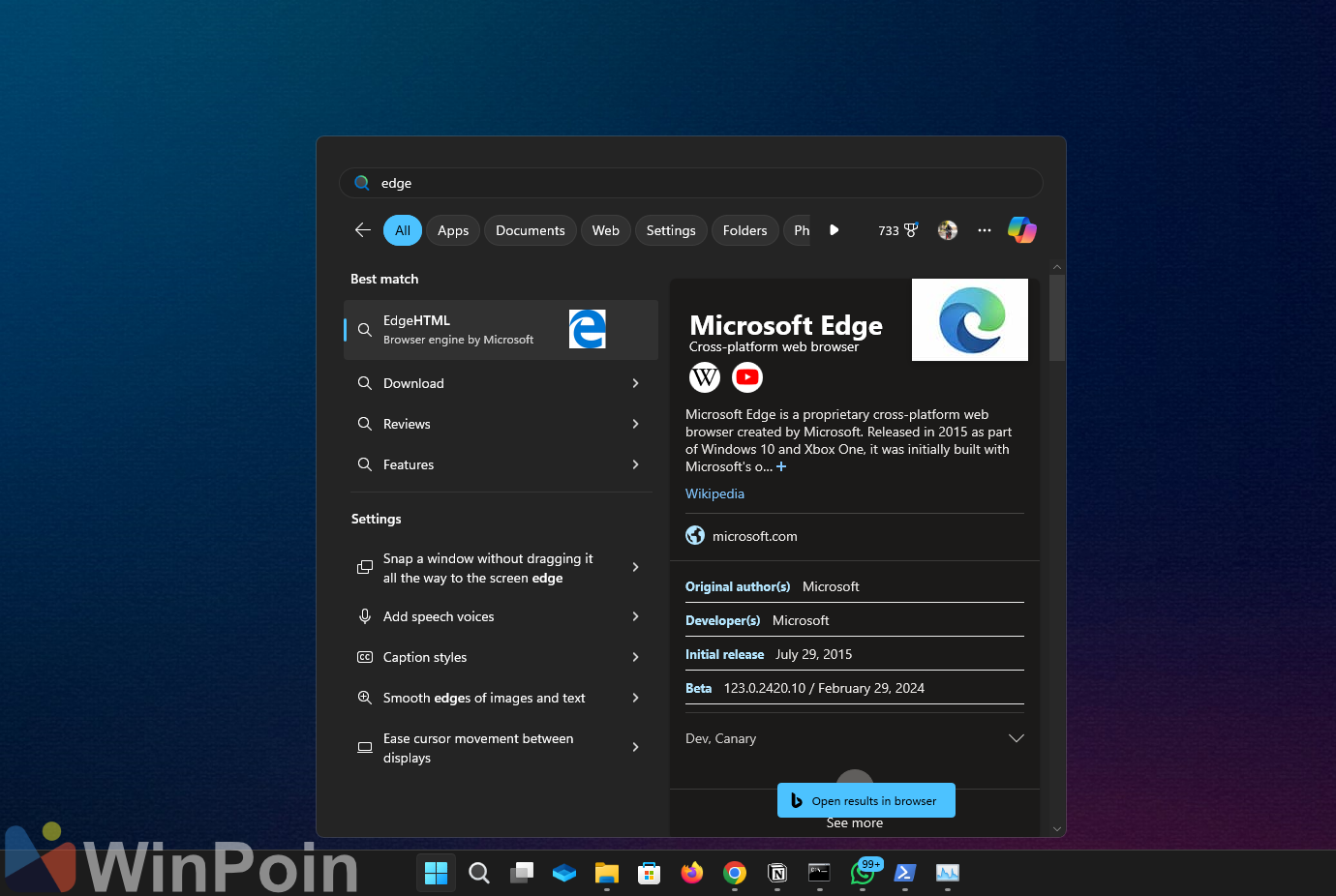The height and width of the screenshot is (896, 1336).
Task: Open the Wikipedia icon under Microsoft Edge
Action: [x=705, y=376]
